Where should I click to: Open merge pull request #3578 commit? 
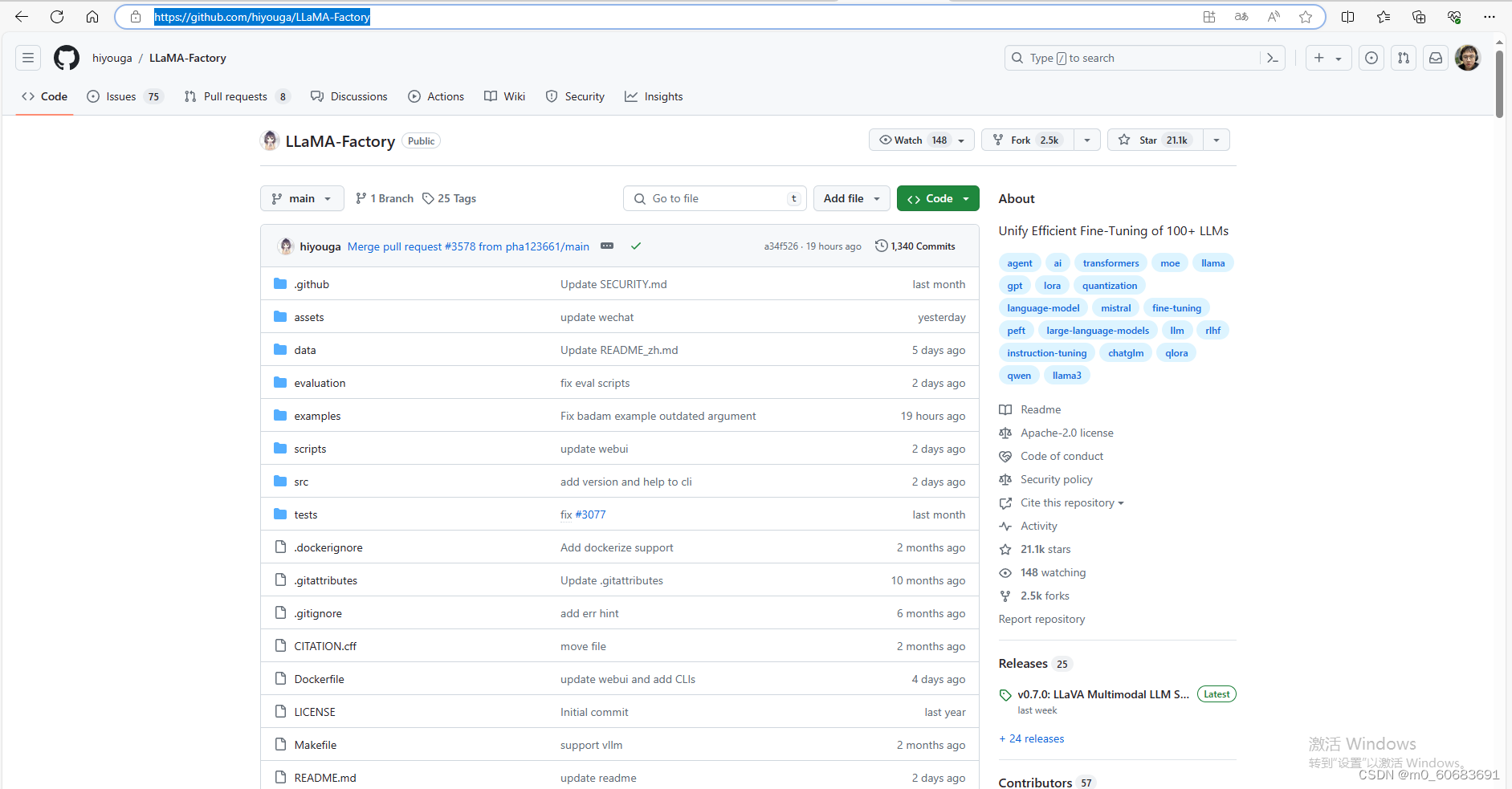pos(468,246)
